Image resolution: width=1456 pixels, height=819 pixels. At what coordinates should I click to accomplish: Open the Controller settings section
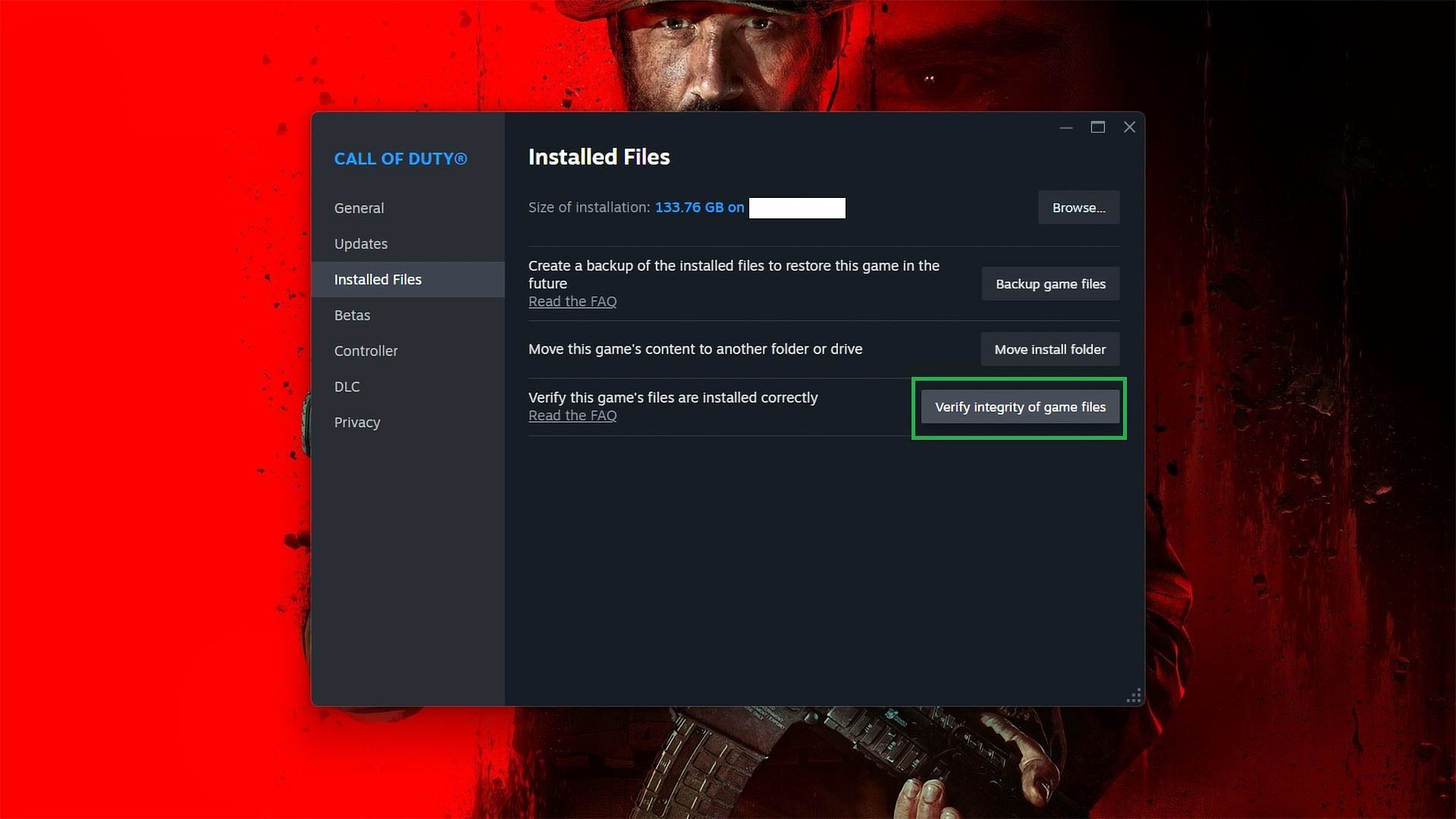click(x=365, y=351)
